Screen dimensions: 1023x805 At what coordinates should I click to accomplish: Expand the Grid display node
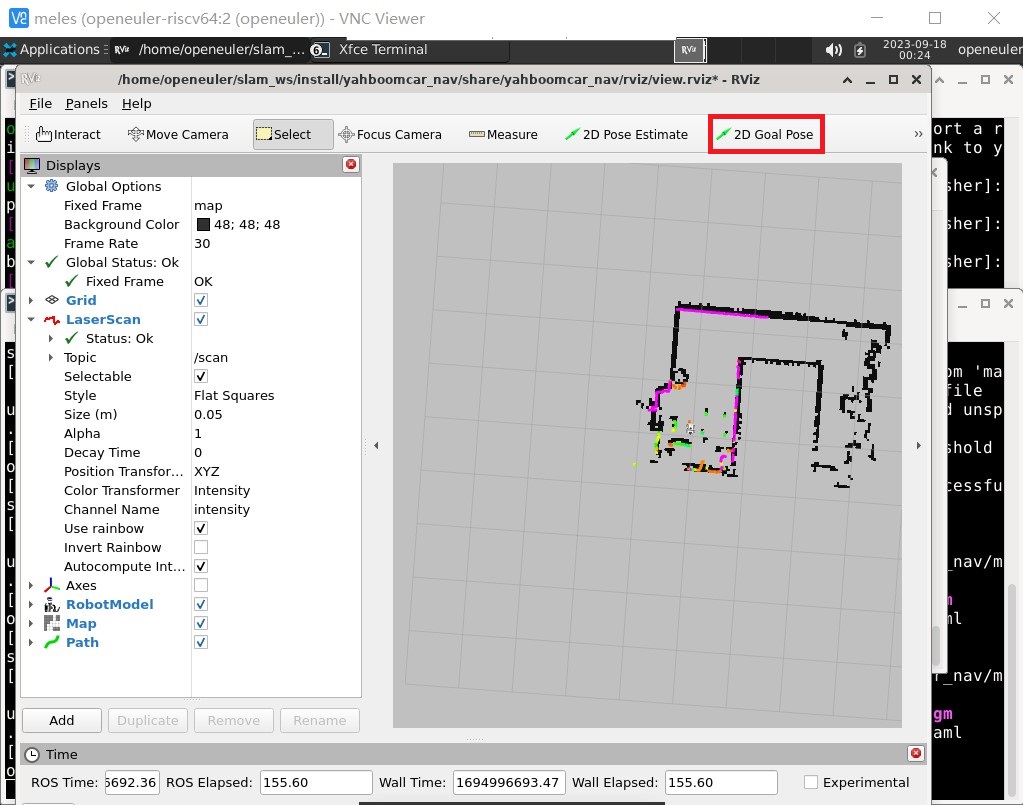[31, 300]
